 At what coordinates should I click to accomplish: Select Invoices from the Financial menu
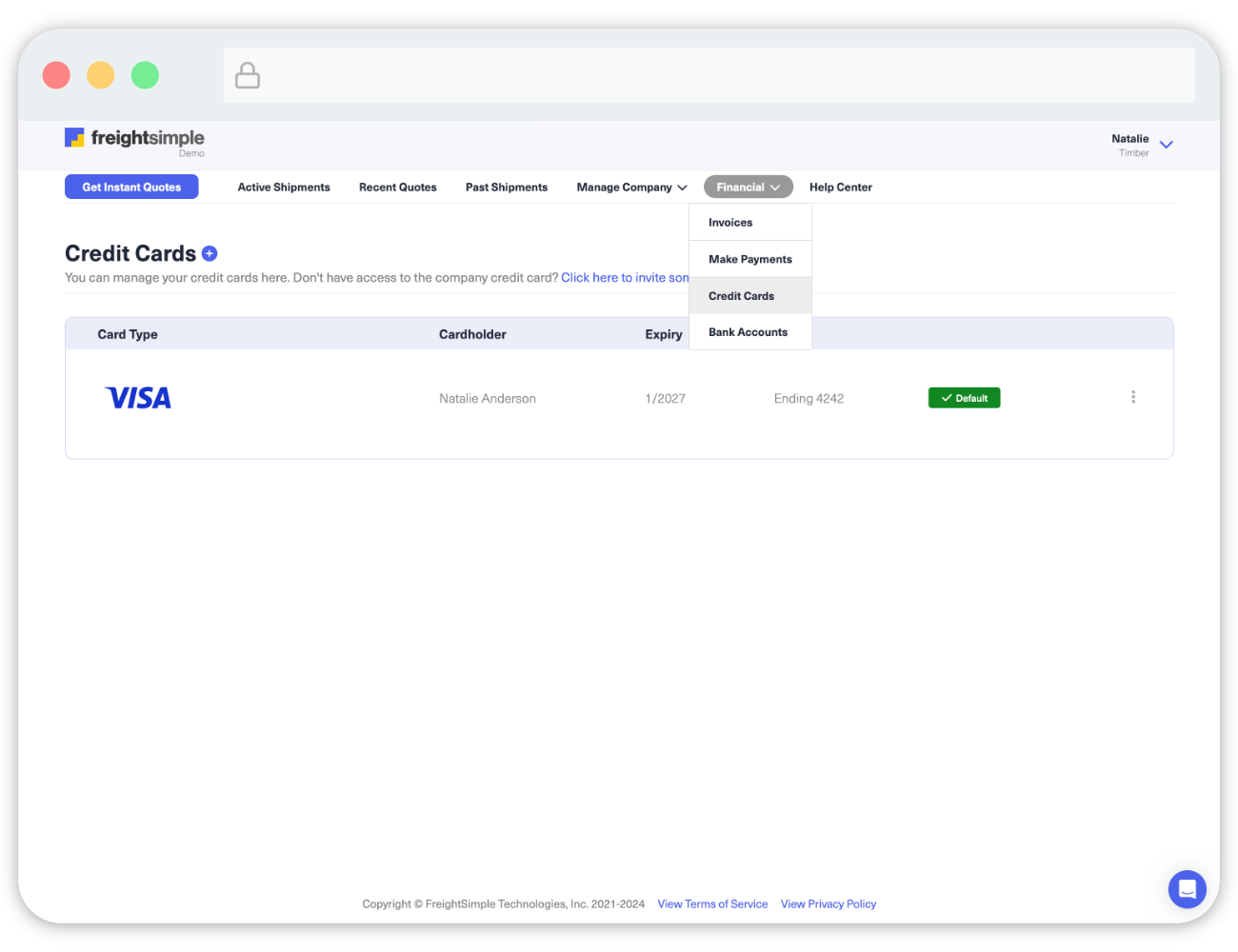coord(730,223)
